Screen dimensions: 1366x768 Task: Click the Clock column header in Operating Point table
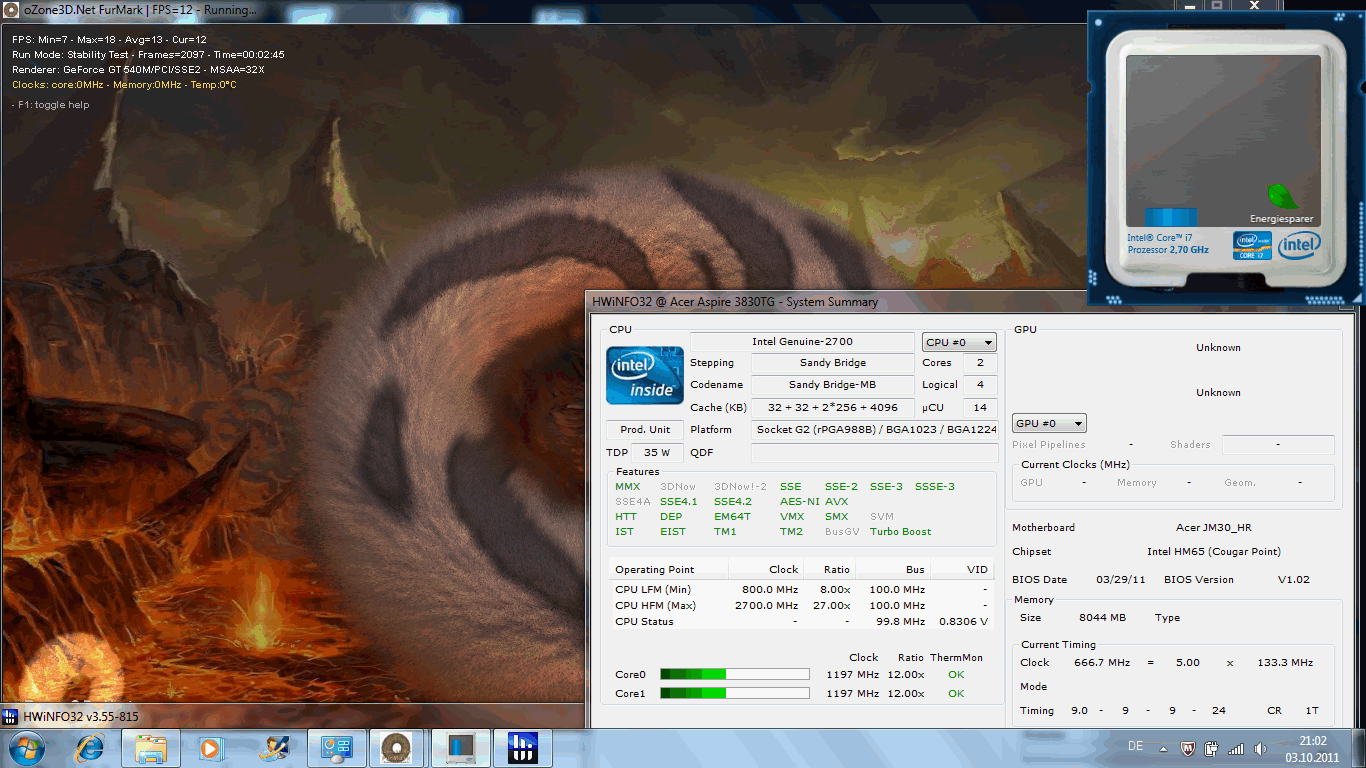pyautogui.click(x=766, y=569)
